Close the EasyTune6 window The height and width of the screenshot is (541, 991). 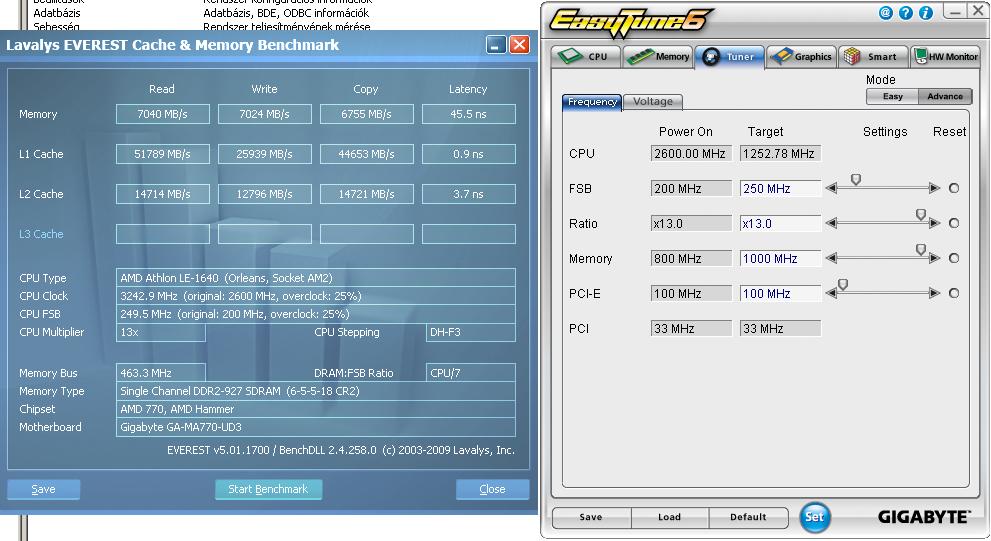pyautogui.click(x=977, y=12)
